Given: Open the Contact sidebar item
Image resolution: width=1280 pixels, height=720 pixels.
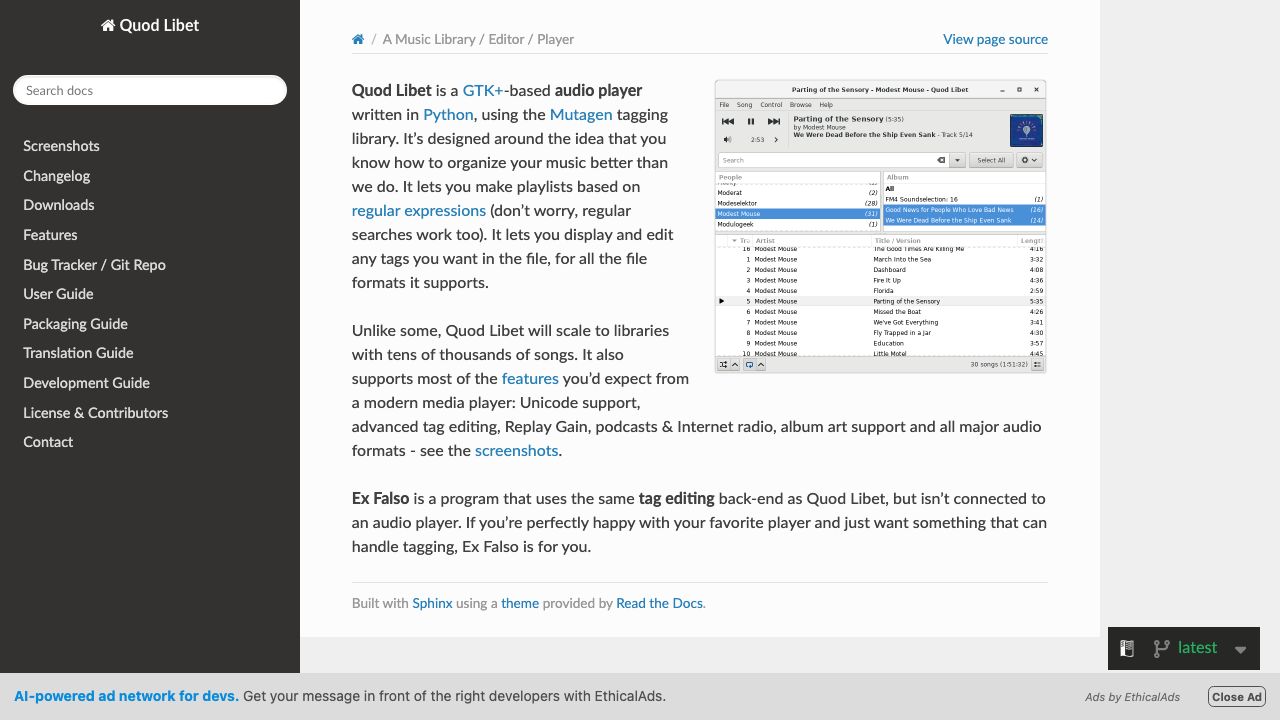Looking at the screenshot, I should tap(48, 442).
